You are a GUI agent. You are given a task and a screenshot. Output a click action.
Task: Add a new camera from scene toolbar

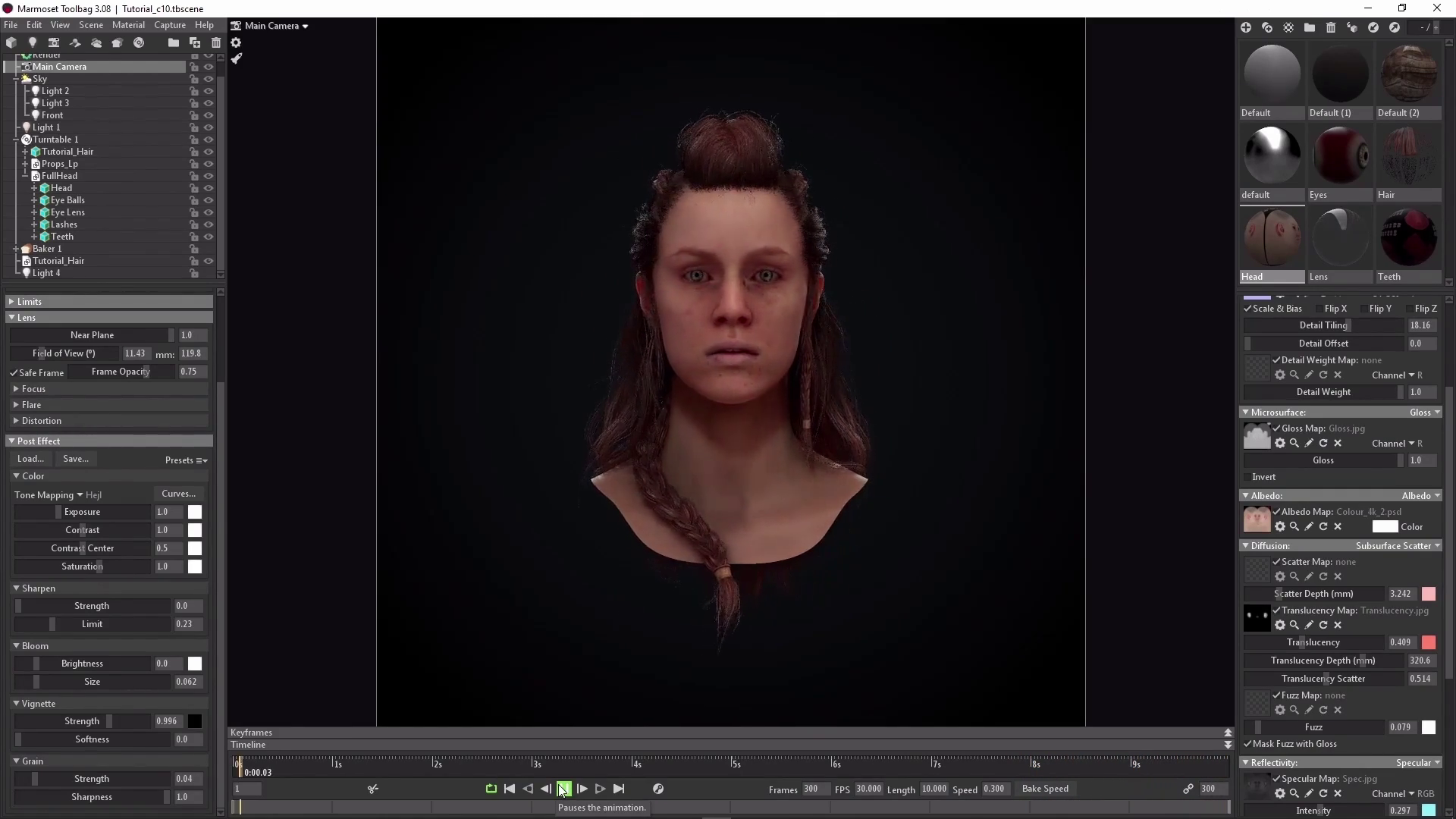[x=54, y=42]
